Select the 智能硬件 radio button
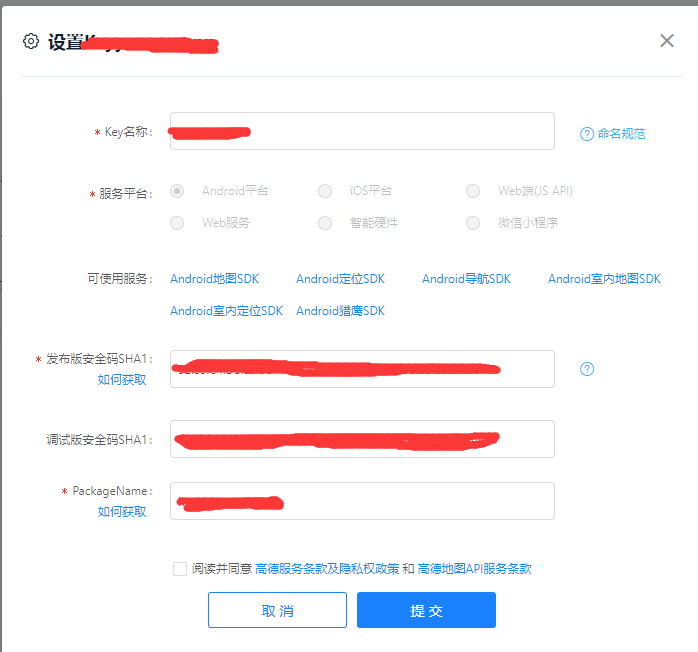The height and width of the screenshot is (652, 698). click(325, 223)
